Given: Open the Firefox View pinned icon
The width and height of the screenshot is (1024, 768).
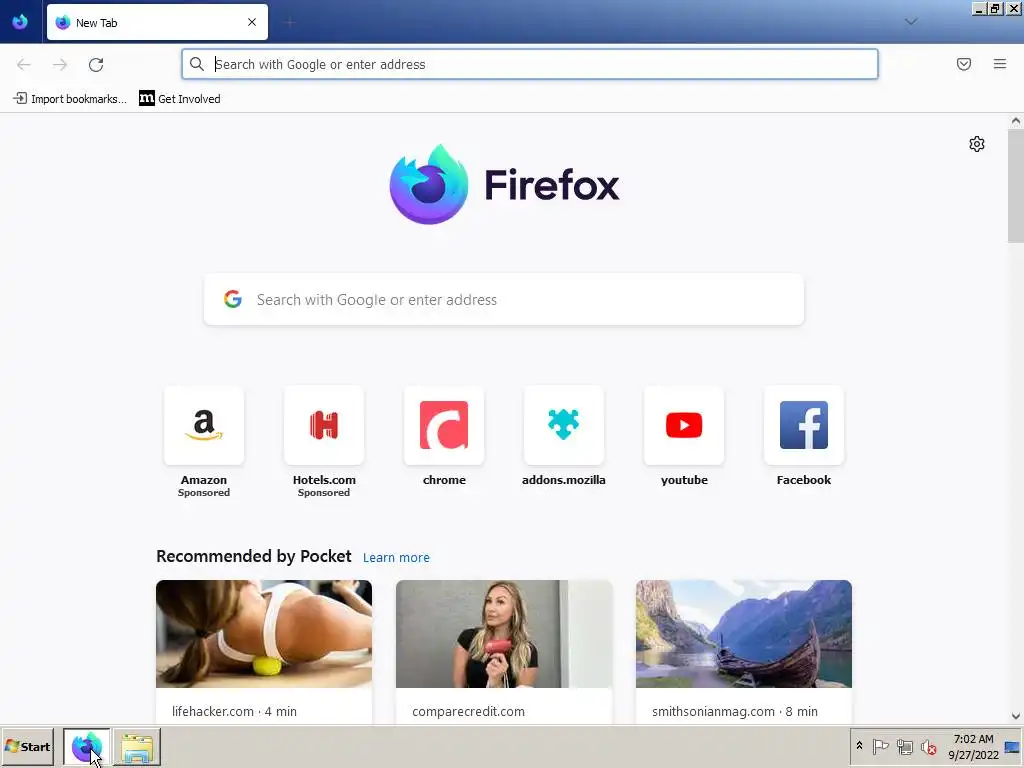Looking at the screenshot, I should (x=20, y=22).
